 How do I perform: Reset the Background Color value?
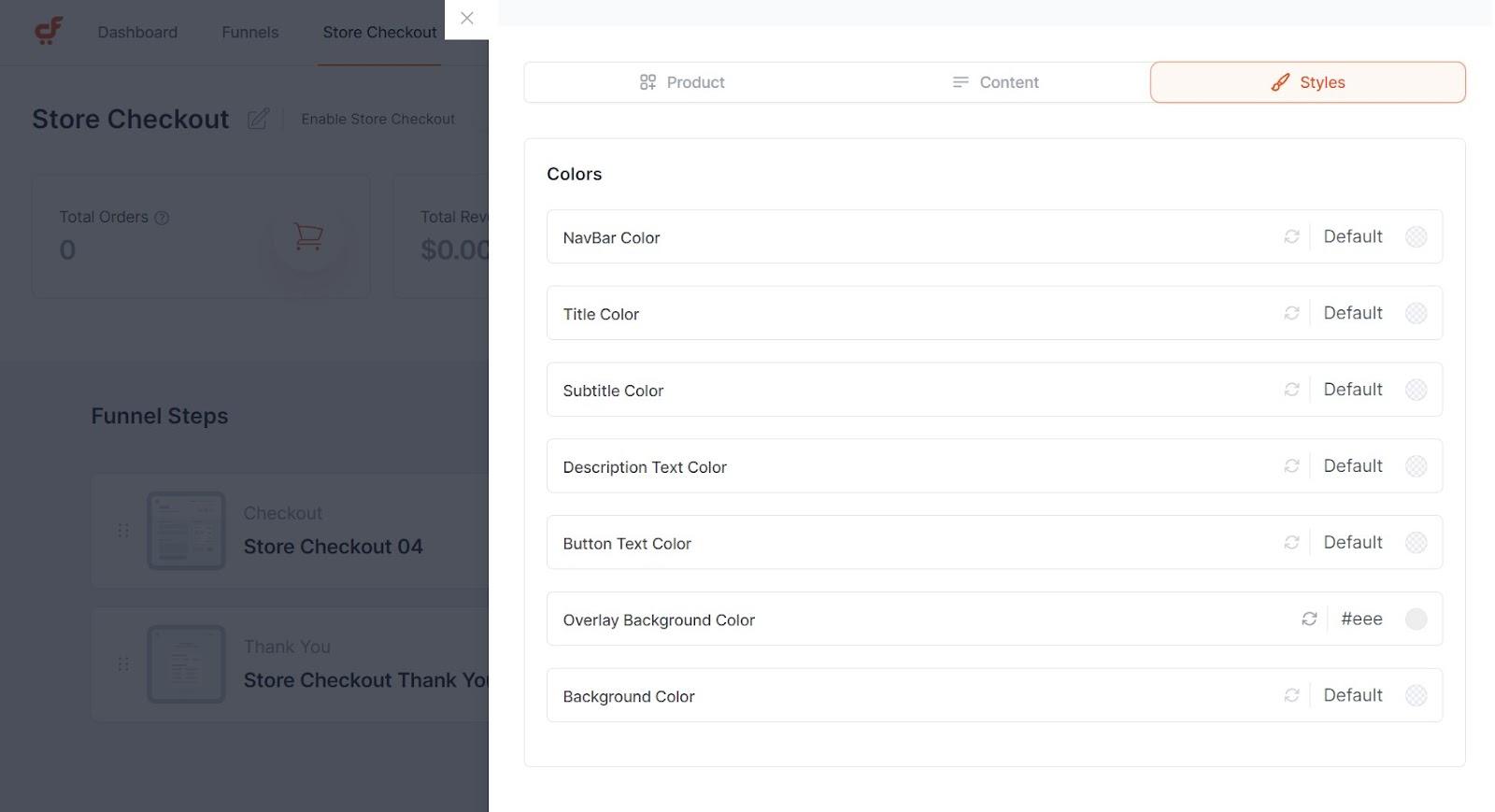tap(1291, 695)
